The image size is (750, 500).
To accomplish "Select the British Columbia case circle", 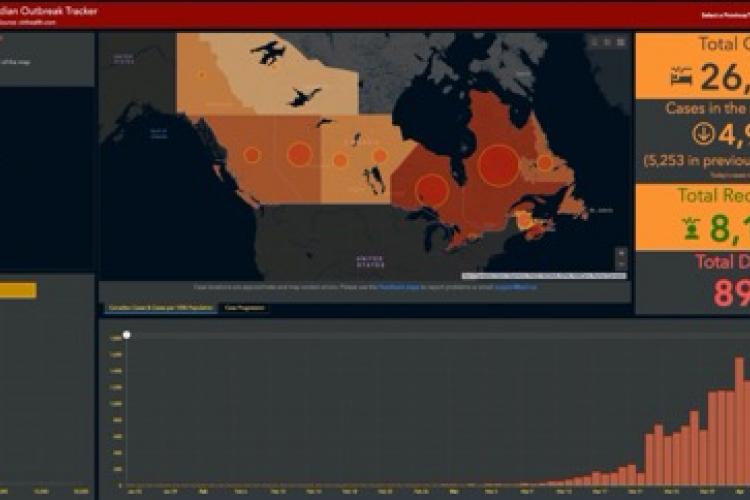I will click(252, 155).
